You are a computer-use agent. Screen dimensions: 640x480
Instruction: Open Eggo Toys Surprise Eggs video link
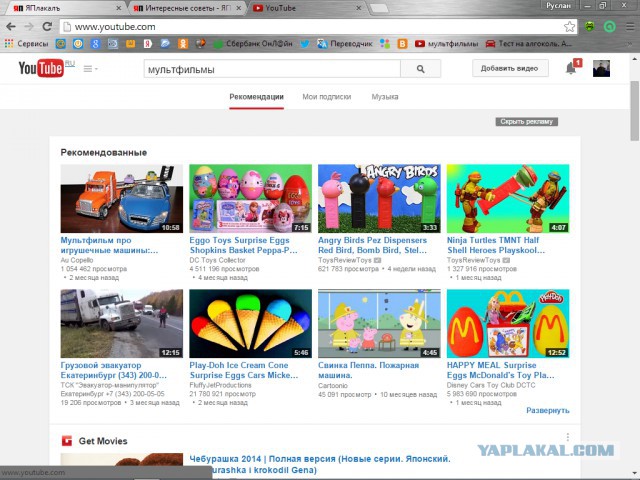point(243,245)
